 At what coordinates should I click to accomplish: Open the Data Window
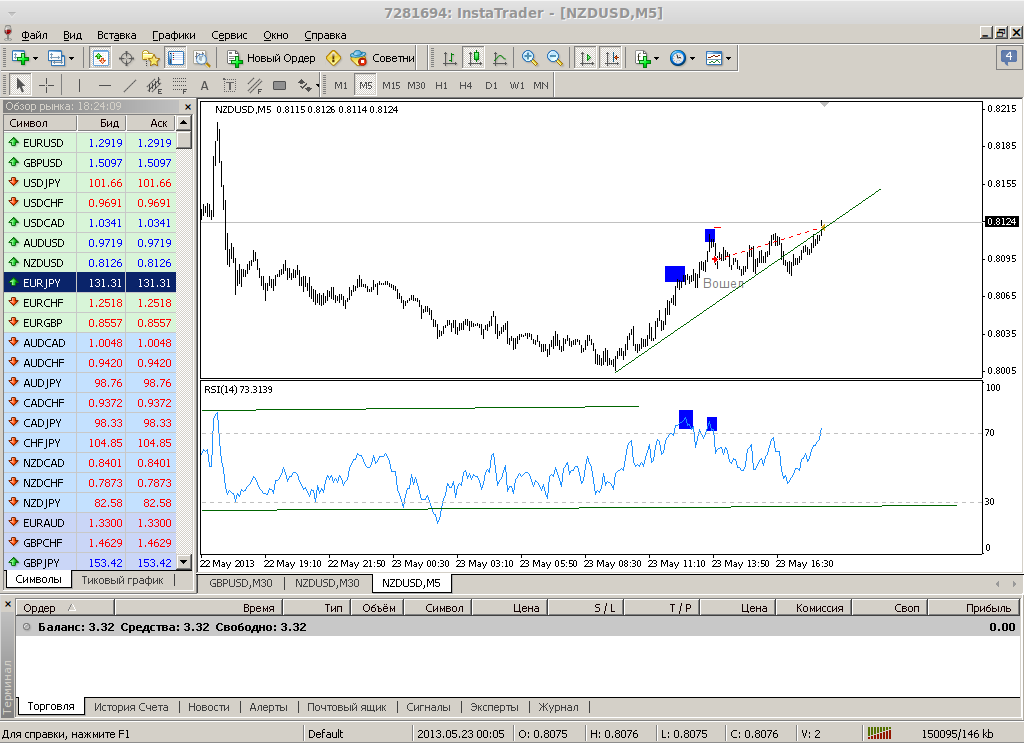pos(126,58)
